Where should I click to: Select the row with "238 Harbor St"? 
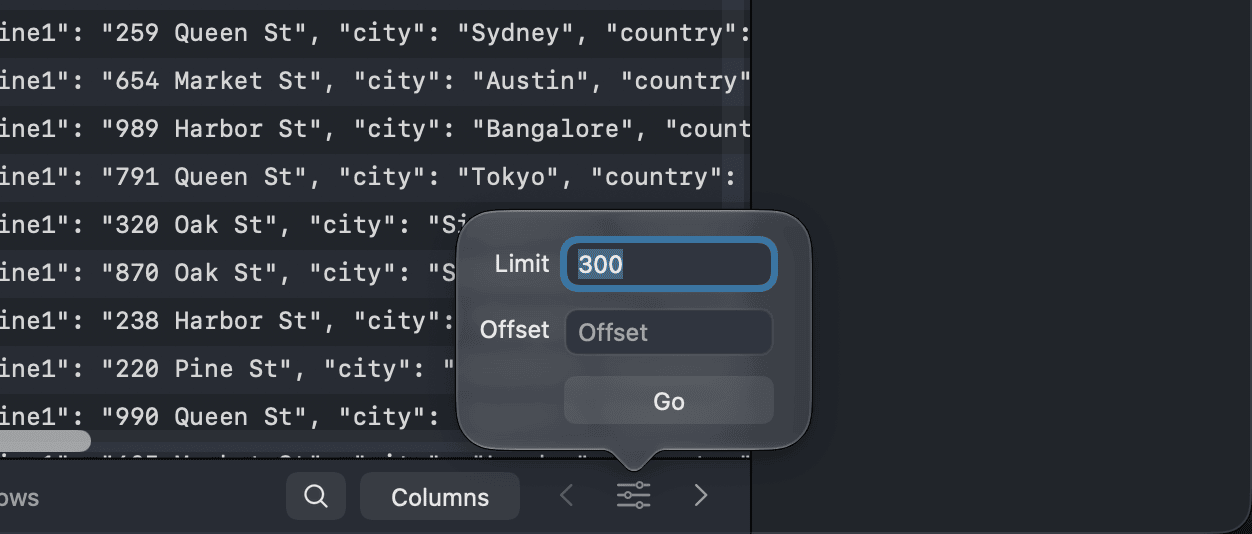pyautogui.click(x=228, y=321)
